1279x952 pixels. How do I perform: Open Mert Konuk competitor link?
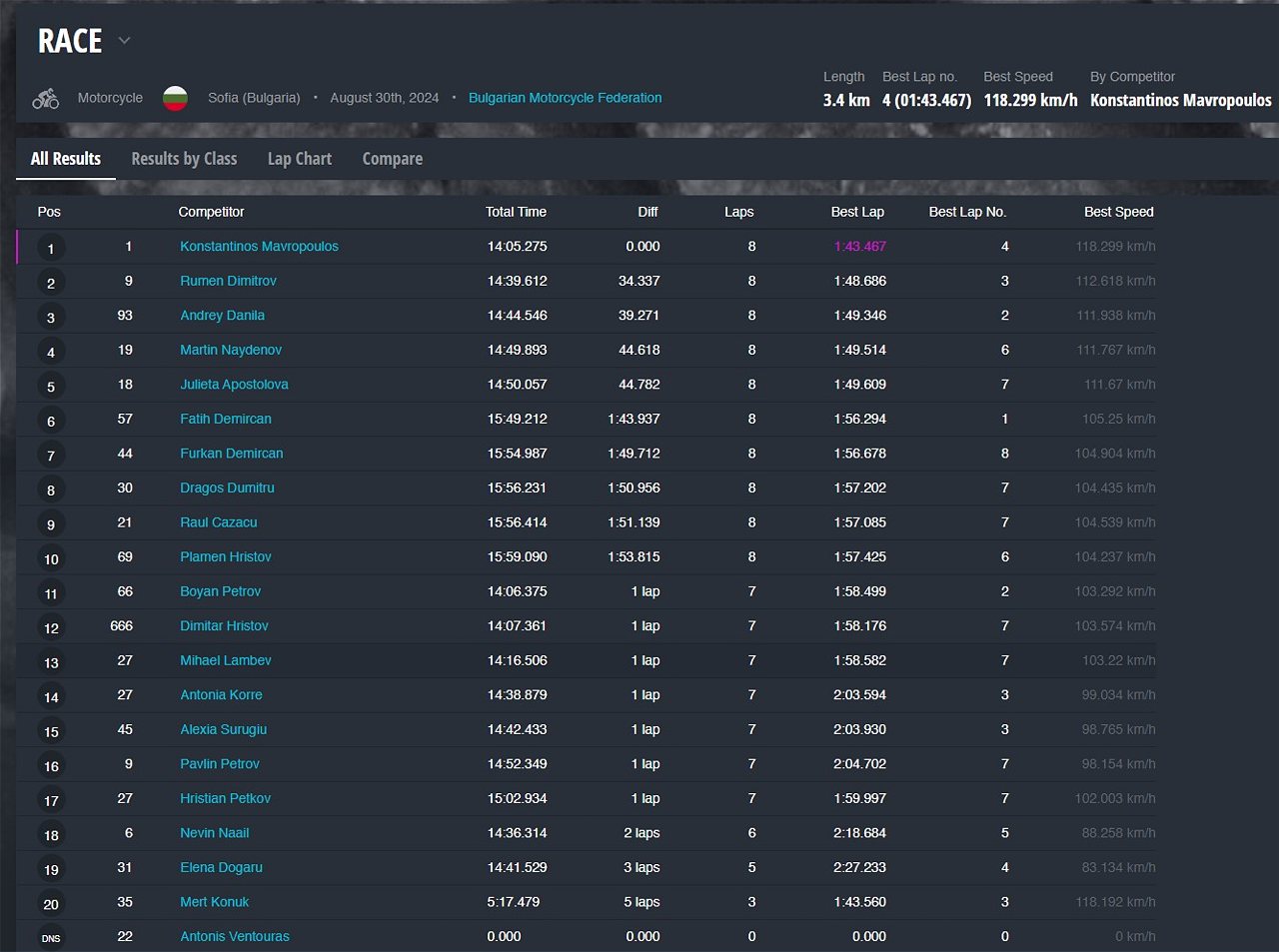214,901
